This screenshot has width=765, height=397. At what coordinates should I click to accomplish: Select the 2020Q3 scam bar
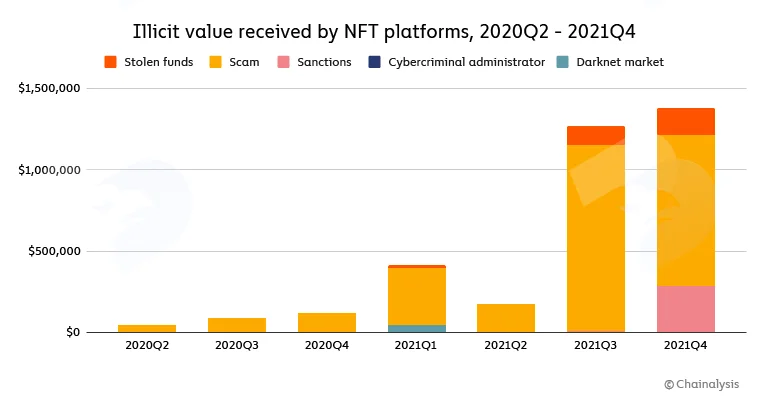pos(237,325)
